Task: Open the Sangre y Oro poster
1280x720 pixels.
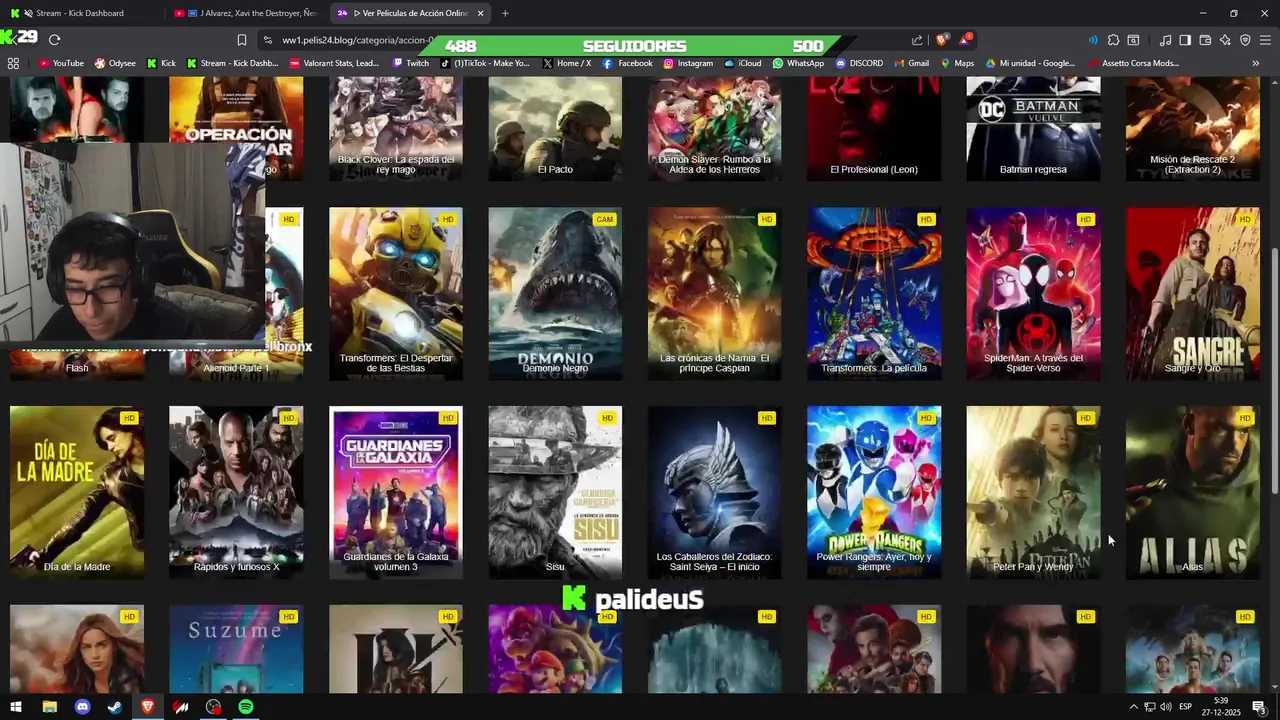Action: point(1193,294)
